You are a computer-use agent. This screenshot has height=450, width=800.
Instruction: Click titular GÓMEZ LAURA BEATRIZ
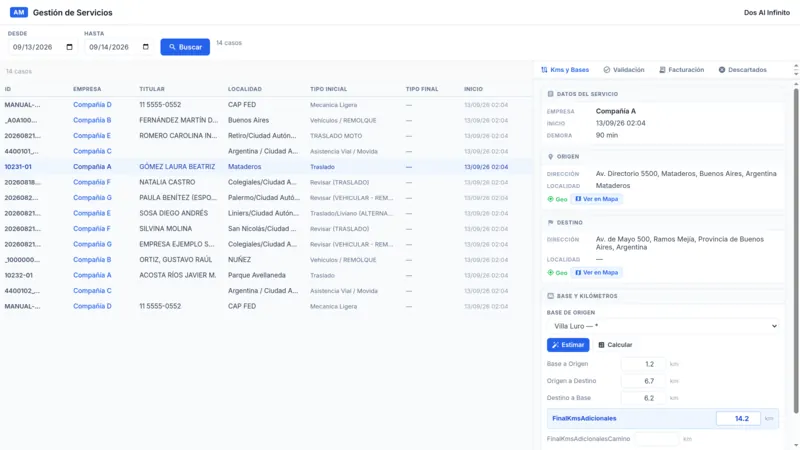pos(177,167)
